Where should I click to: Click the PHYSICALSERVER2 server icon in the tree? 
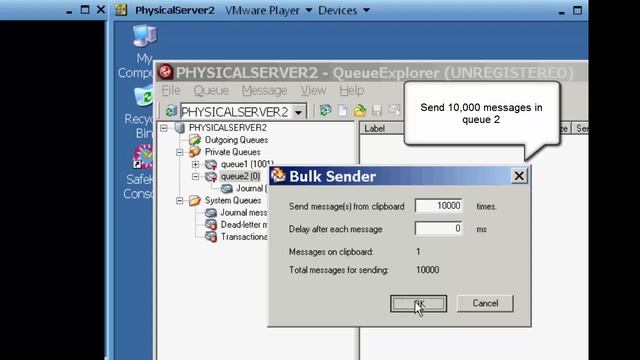(x=180, y=128)
